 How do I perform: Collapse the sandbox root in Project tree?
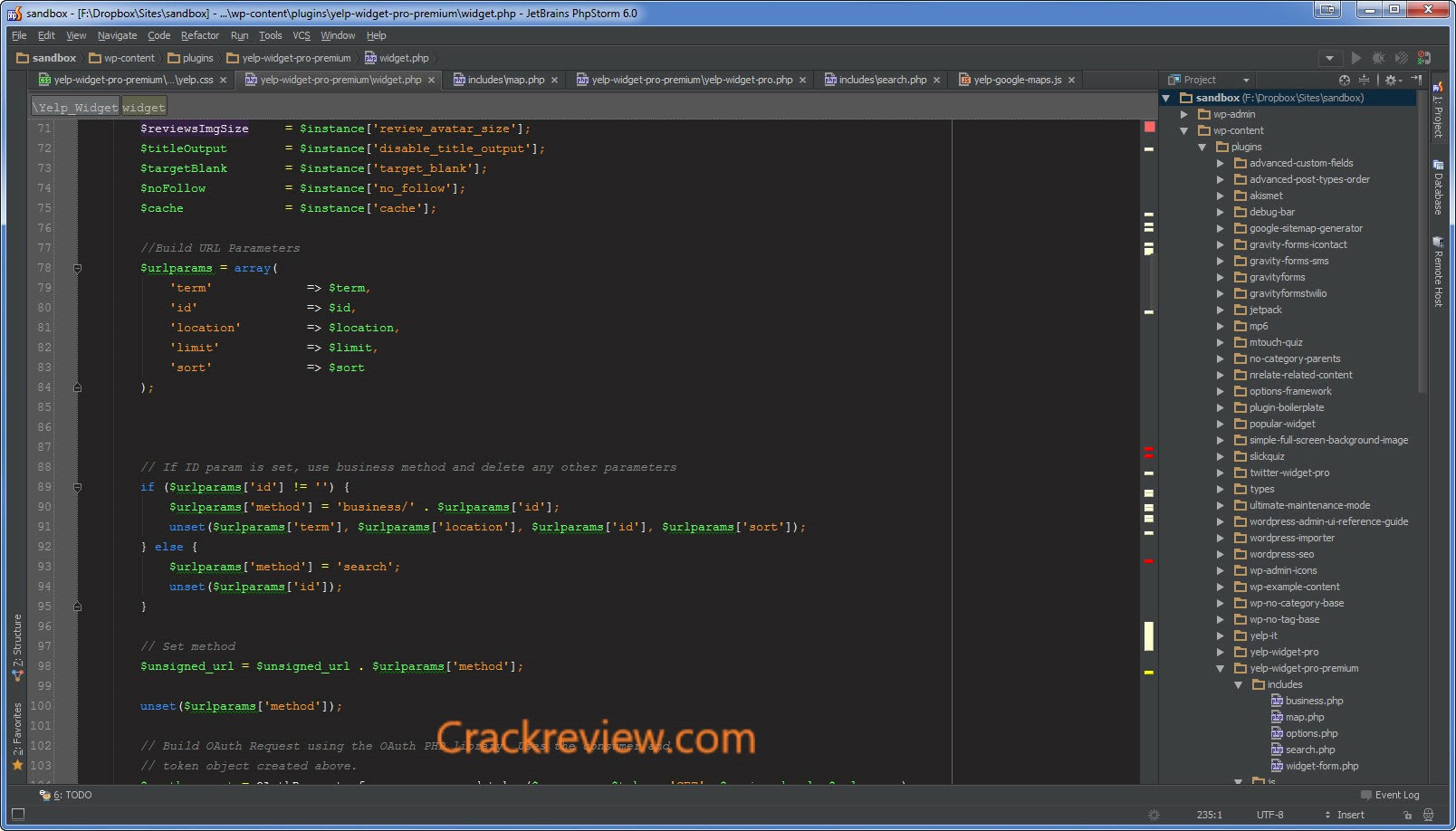(1166, 98)
